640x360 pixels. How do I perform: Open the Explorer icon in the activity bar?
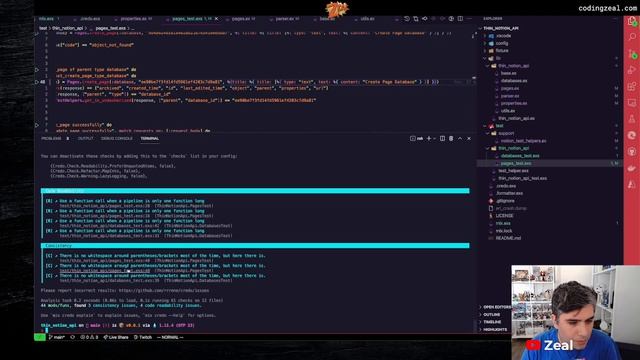tap(632, 21)
